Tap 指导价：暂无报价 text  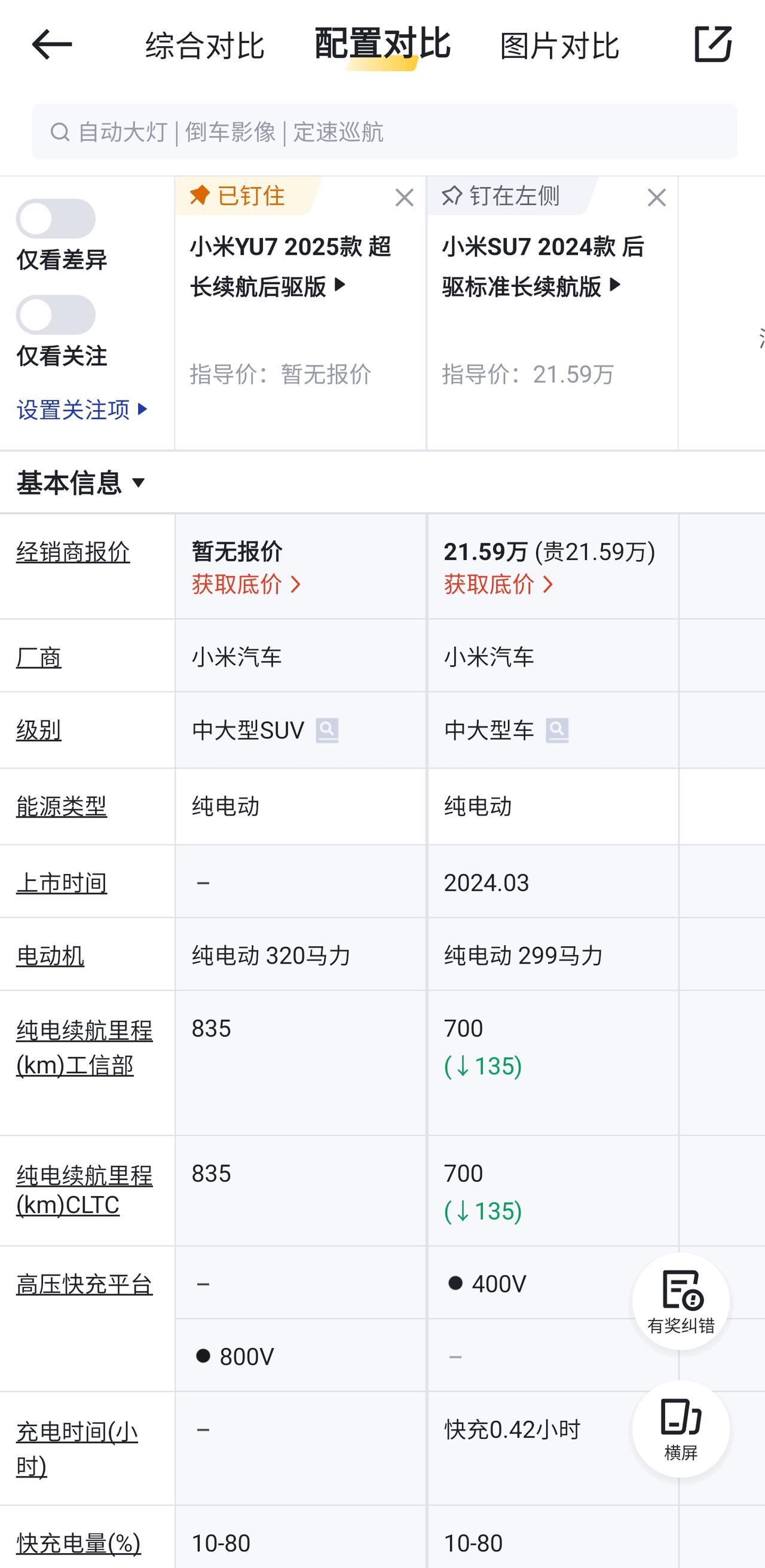coord(280,374)
